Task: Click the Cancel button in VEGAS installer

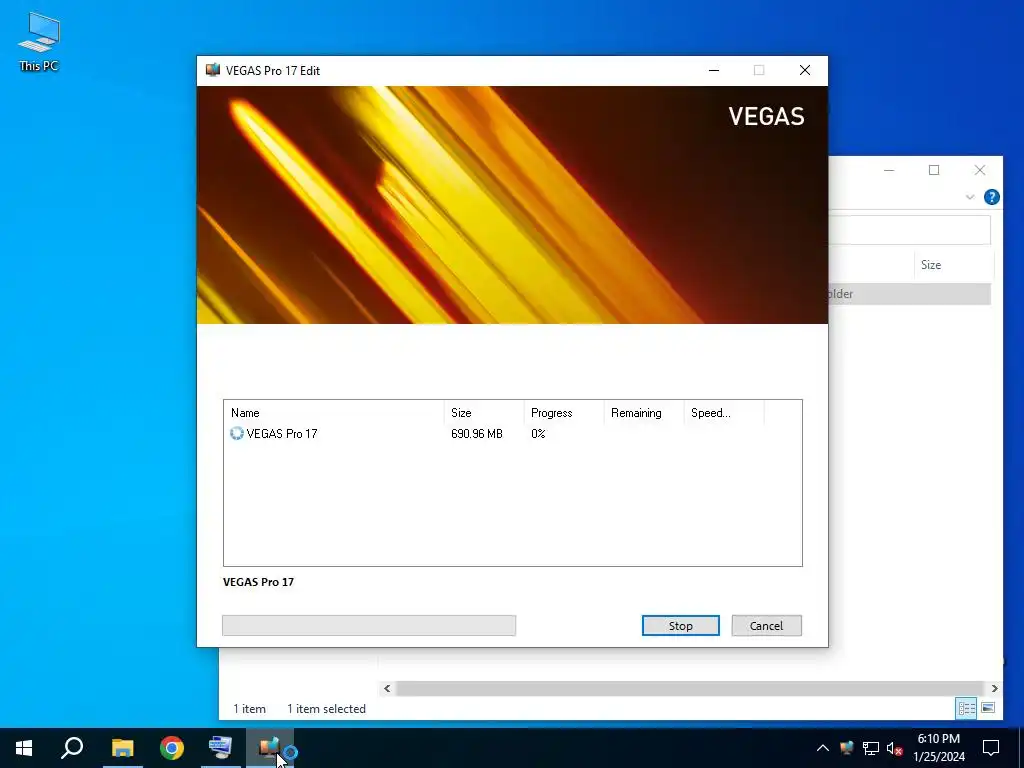Action: 766,626
